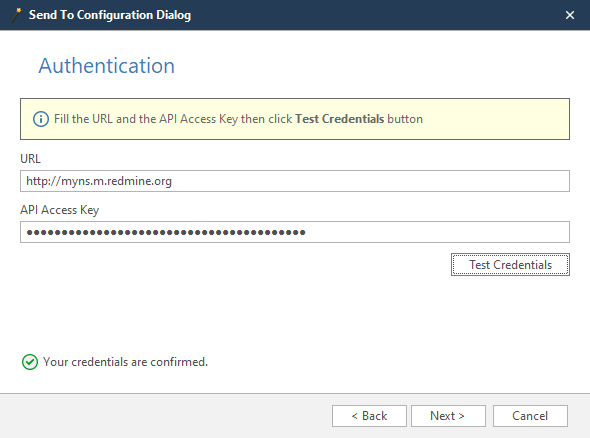The width and height of the screenshot is (590, 438).
Task: Click the API Access Key label
Action: [x=59, y=210]
